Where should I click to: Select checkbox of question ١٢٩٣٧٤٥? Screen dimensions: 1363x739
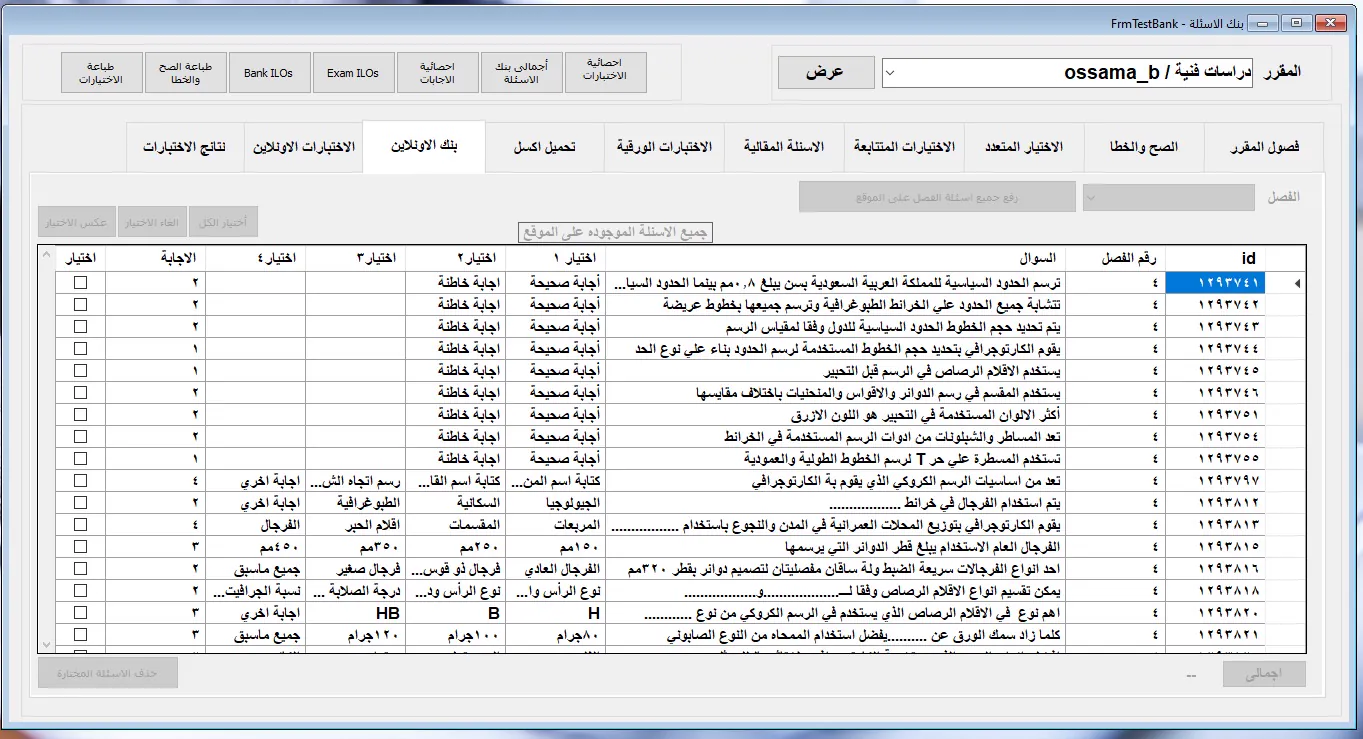(81, 370)
